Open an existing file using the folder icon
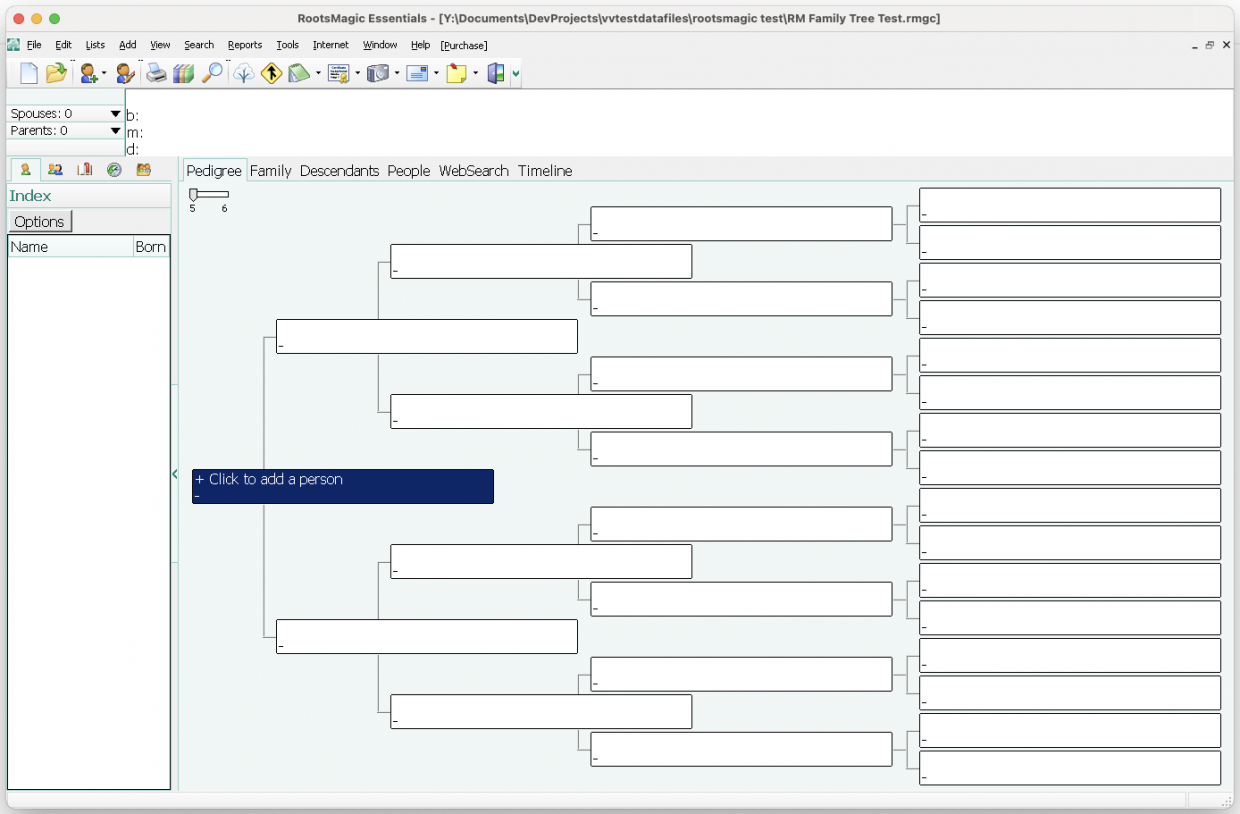Screen dimensions: 1240x814 55,72
